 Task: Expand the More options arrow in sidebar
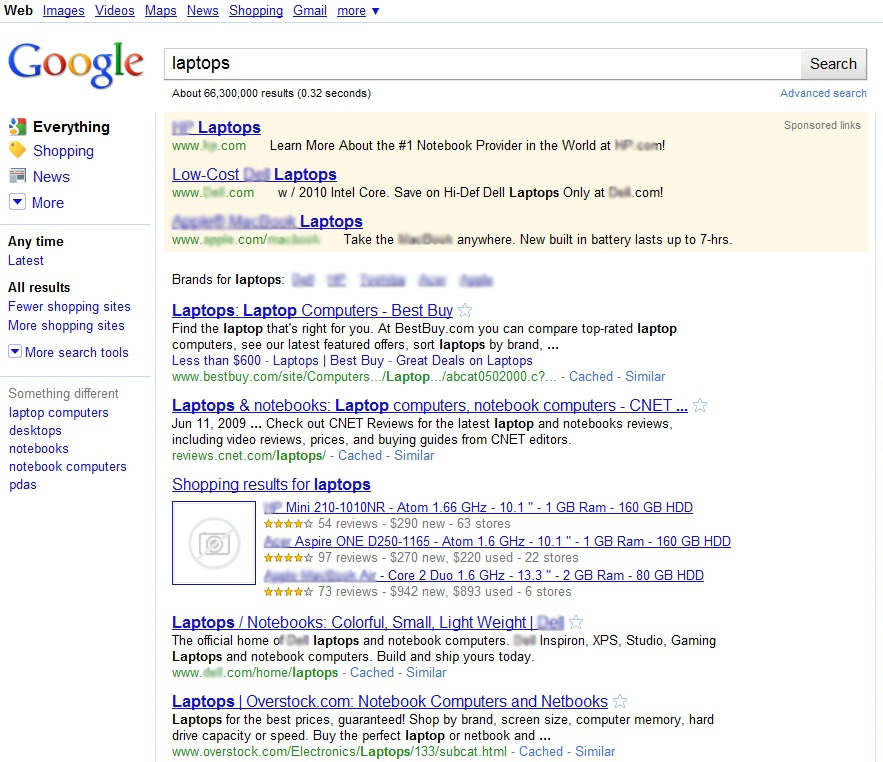pyautogui.click(x=17, y=202)
